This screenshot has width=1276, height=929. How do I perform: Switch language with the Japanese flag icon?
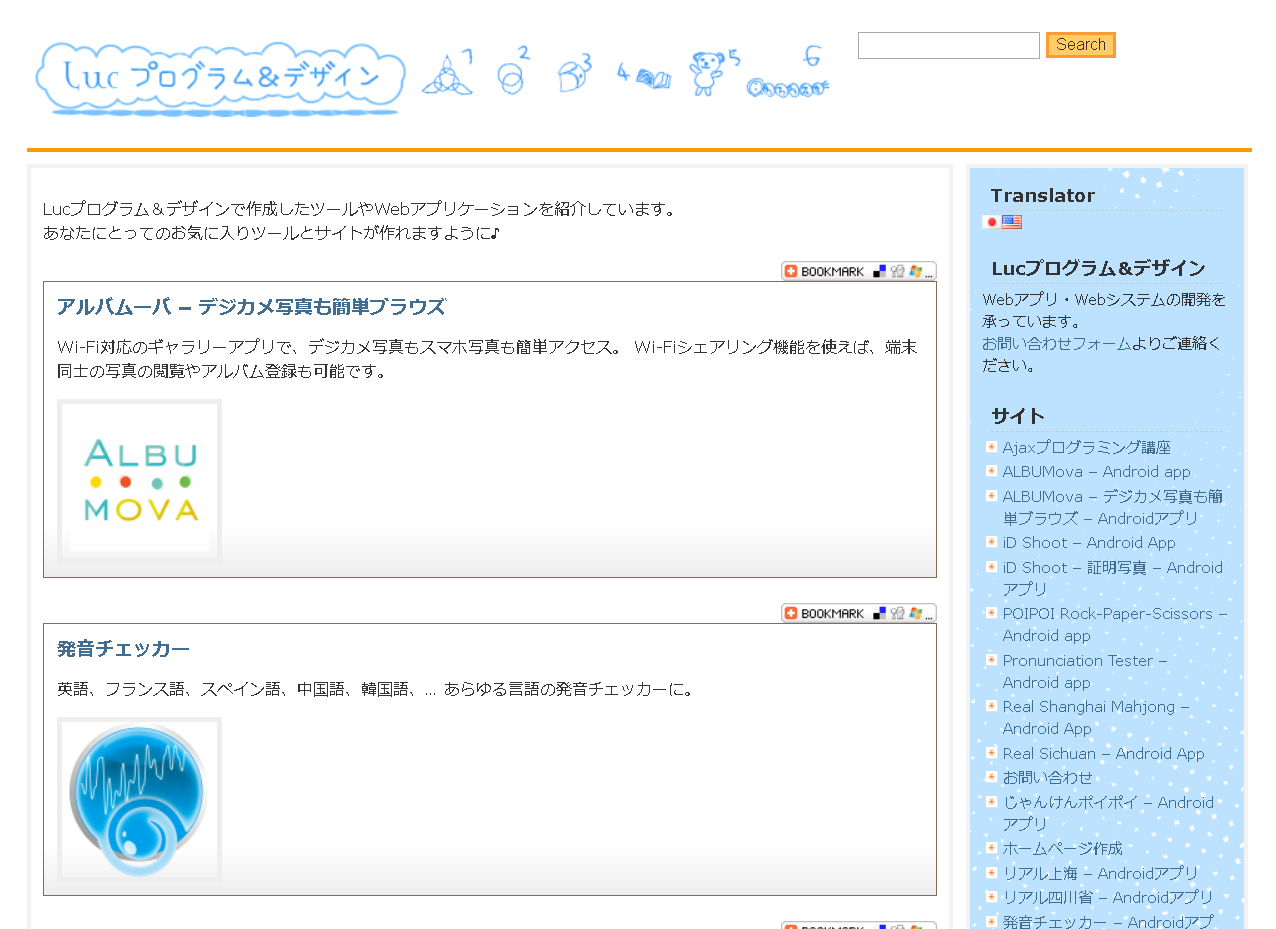(x=991, y=222)
